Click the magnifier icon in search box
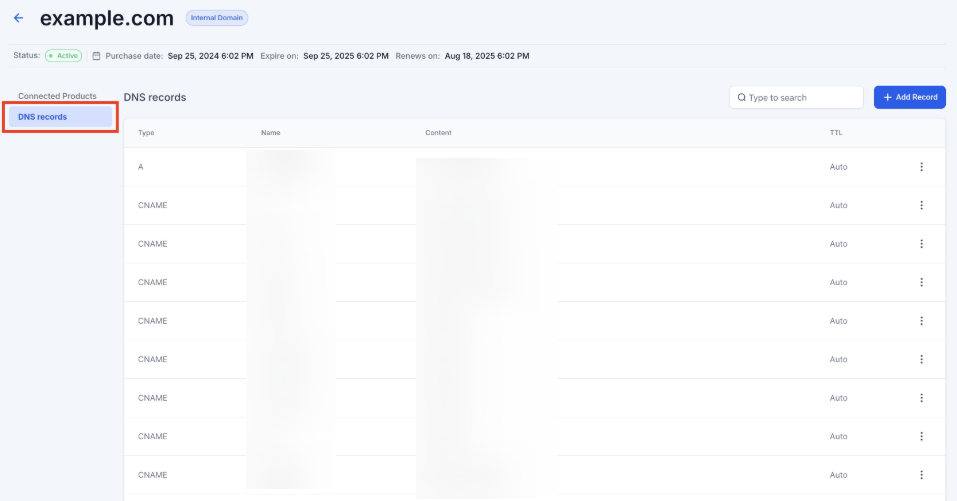Viewport: 957px width, 501px height. 741,97
